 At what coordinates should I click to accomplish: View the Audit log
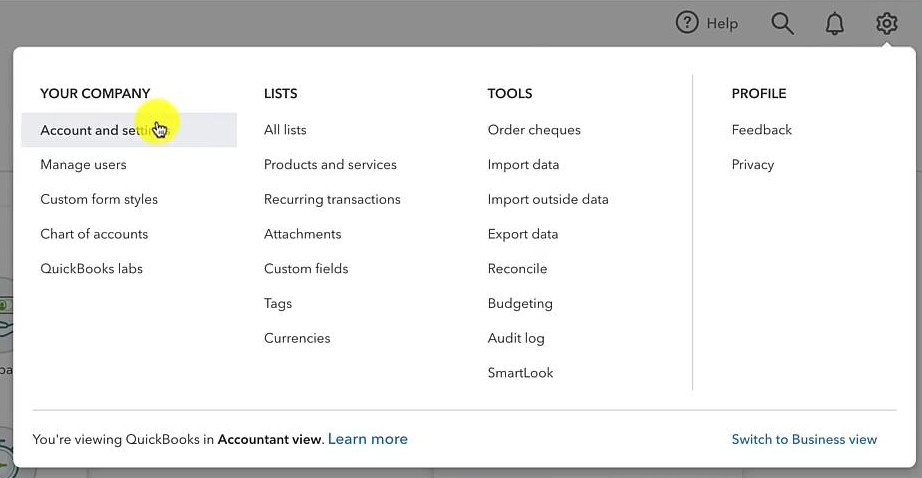pyautogui.click(x=516, y=338)
